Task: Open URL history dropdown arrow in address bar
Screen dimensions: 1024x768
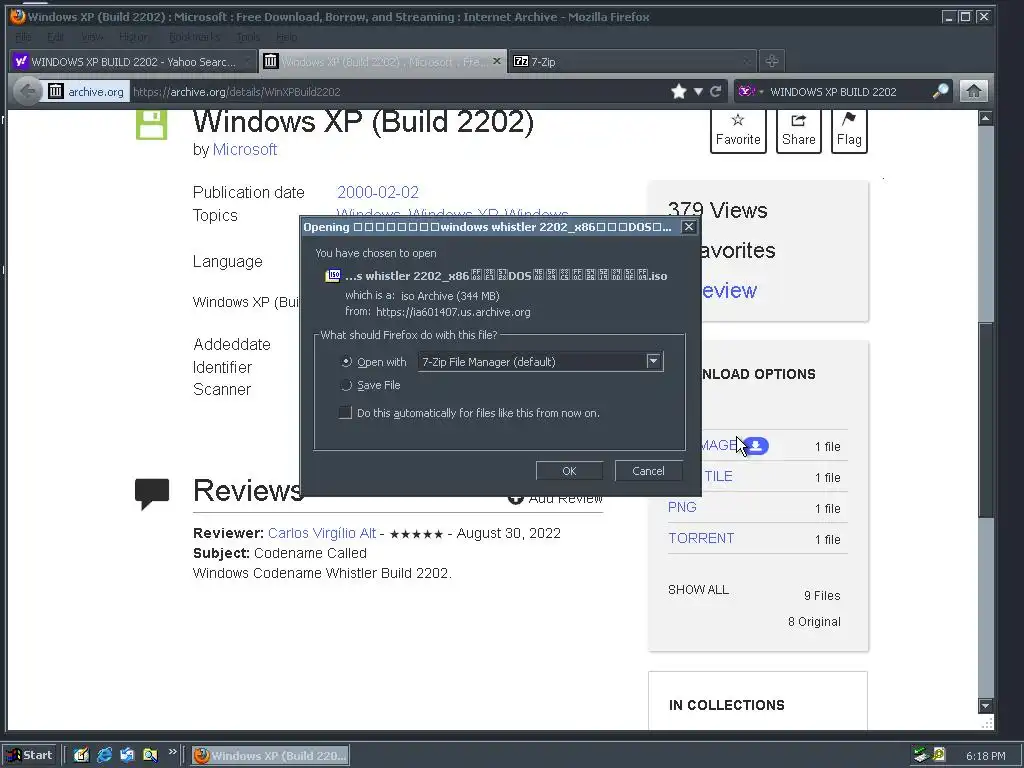Action: [x=698, y=91]
